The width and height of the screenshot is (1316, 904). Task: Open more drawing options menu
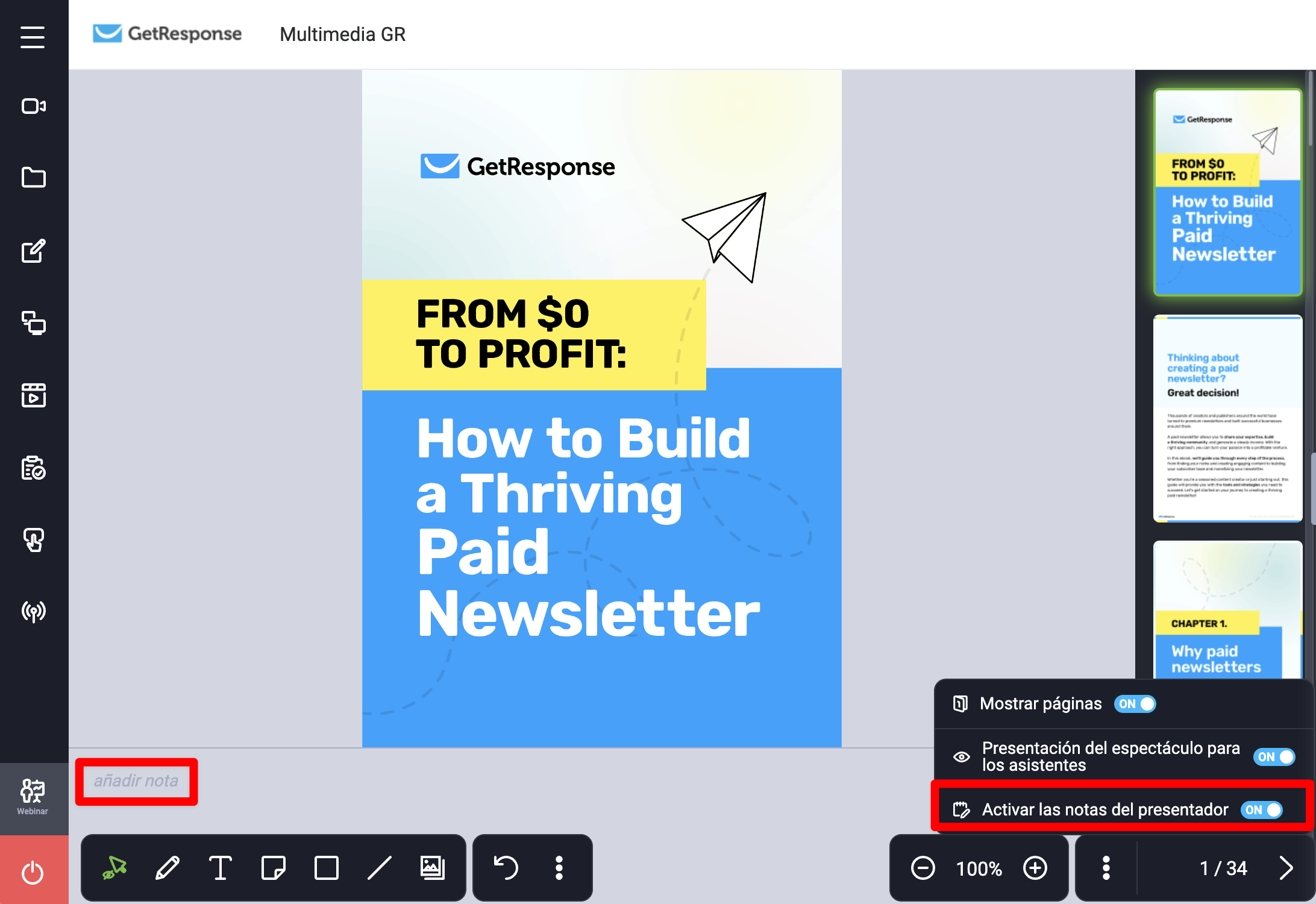pyautogui.click(x=559, y=868)
